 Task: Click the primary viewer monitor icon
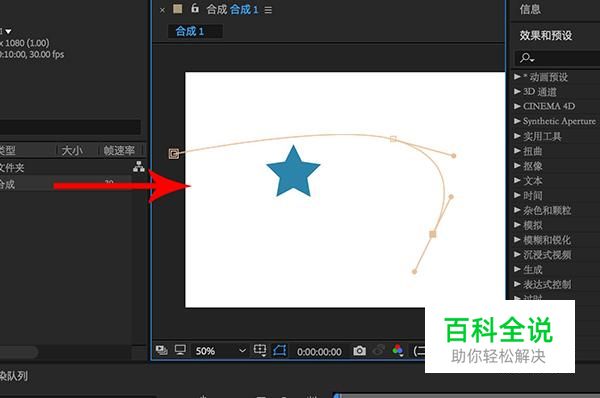tap(180, 350)
